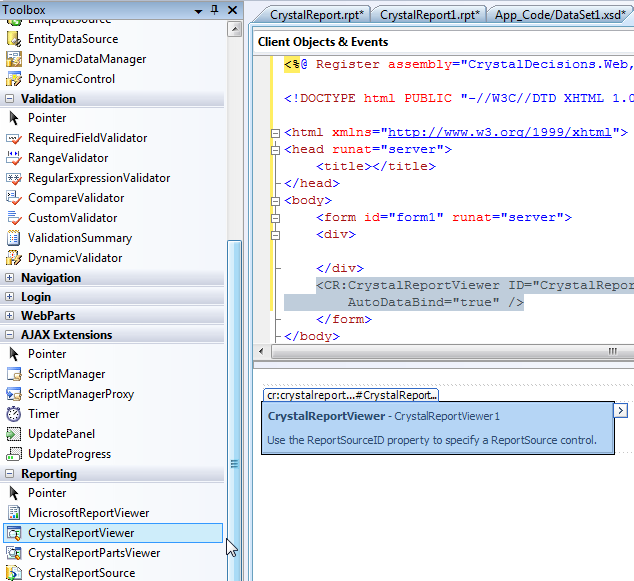Select the EntityDataSource control icon
Image resolution: width=634 pixels, height=581 pixels.
click(13, 39)
